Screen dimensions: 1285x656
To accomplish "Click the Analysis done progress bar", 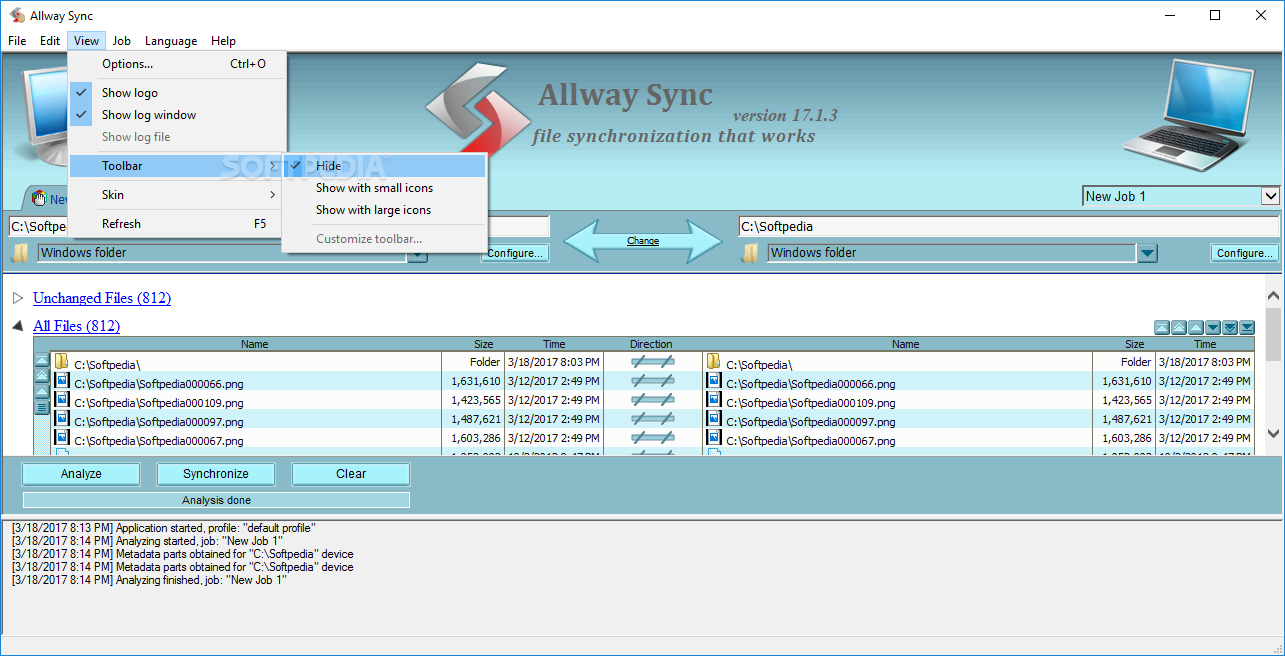I will click(216, 500).
